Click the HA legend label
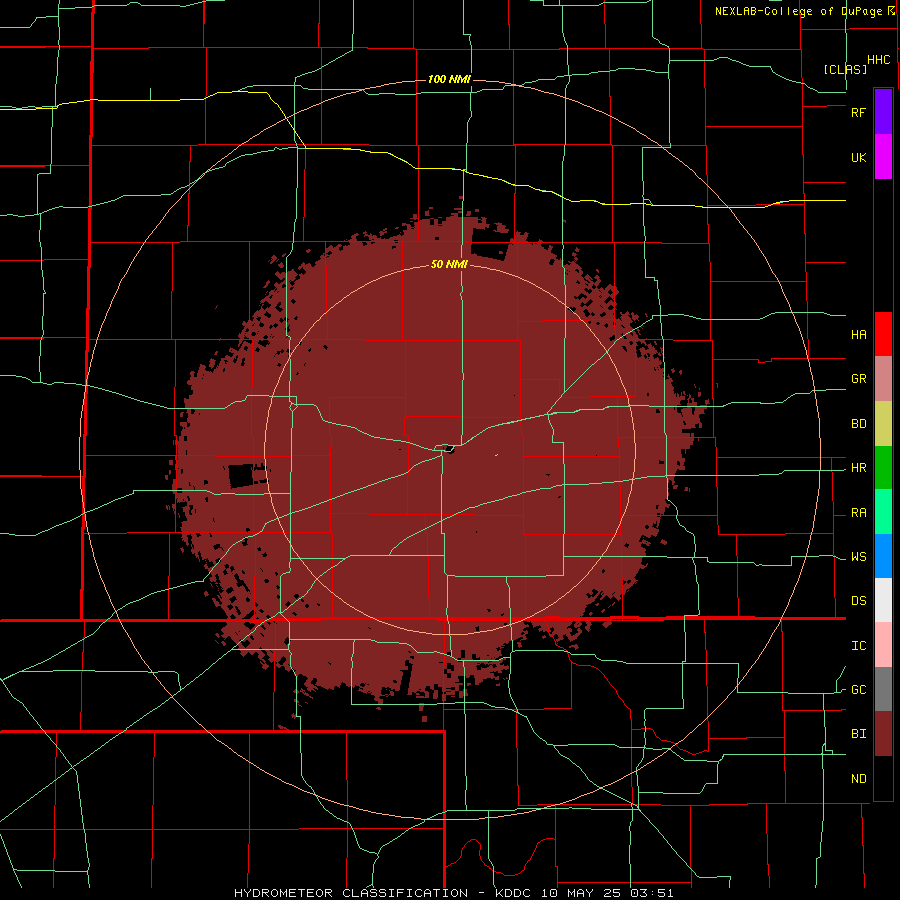Viewport: 900px width, 900px height. pos(859,334)
